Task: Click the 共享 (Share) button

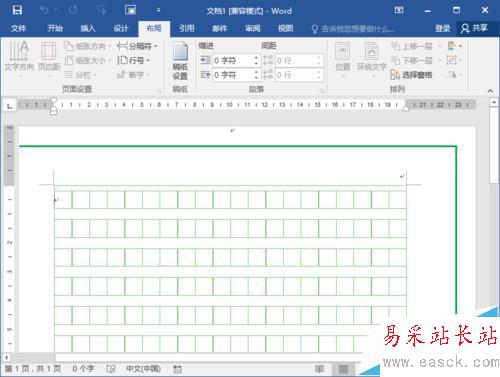Action: (x=475, y=28)
